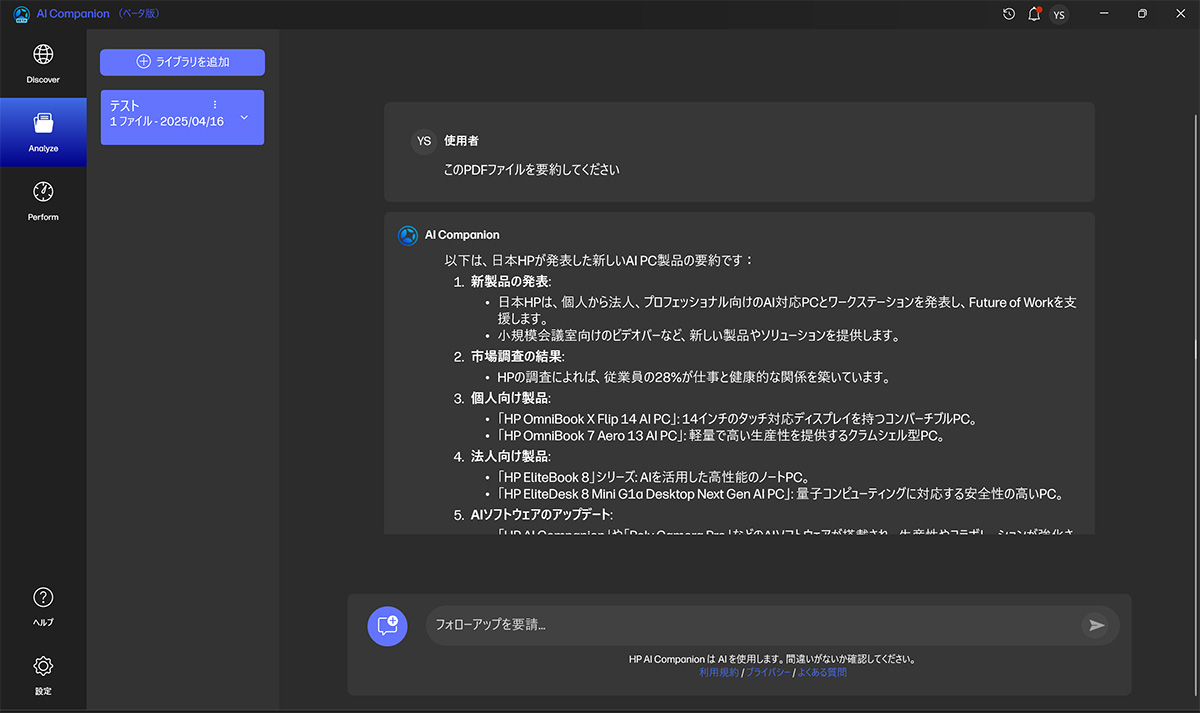Open the 利用規約 link

click(719, 673)
